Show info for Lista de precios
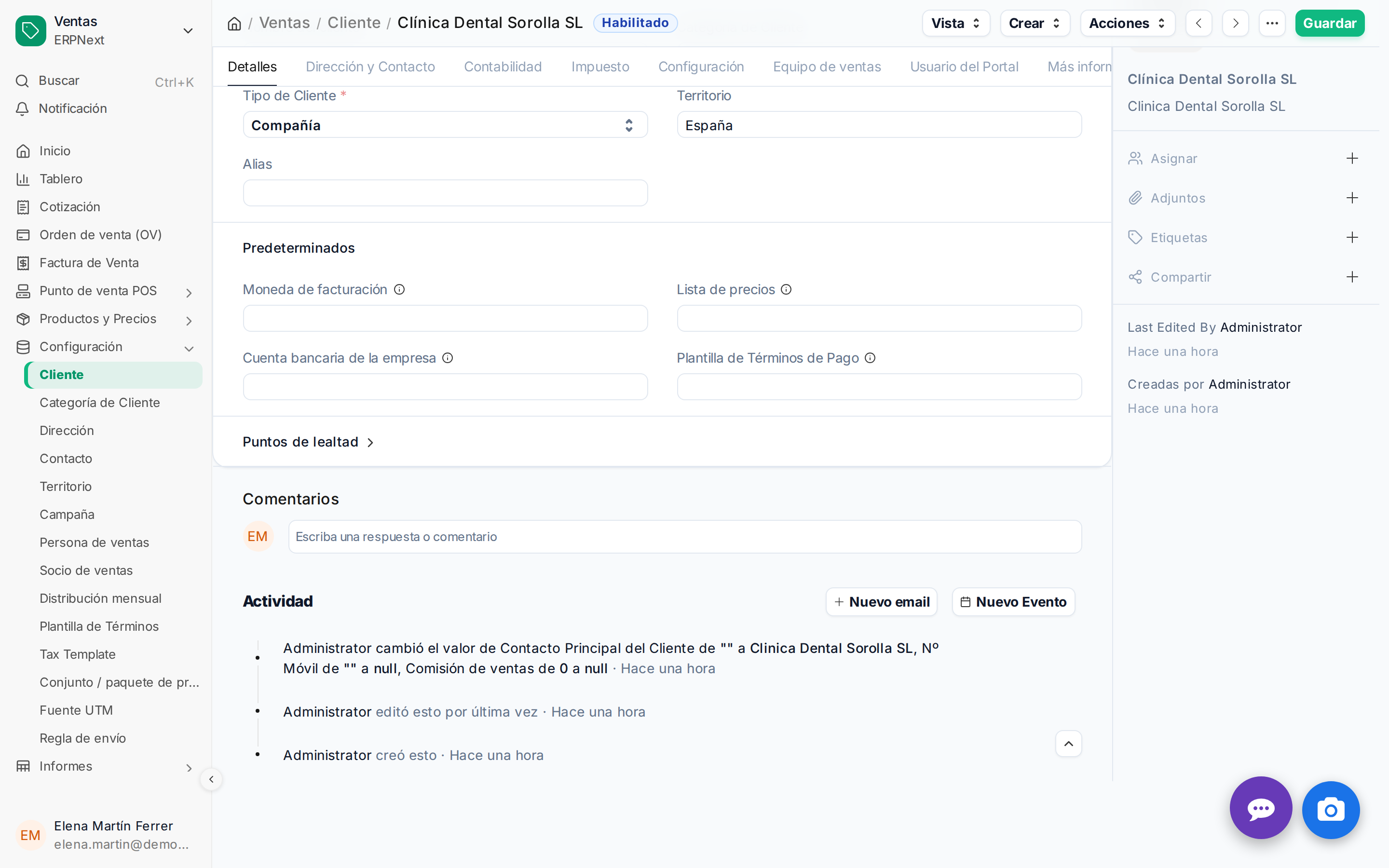This screenshot has width=1389, height=868. tap(786, 289)
